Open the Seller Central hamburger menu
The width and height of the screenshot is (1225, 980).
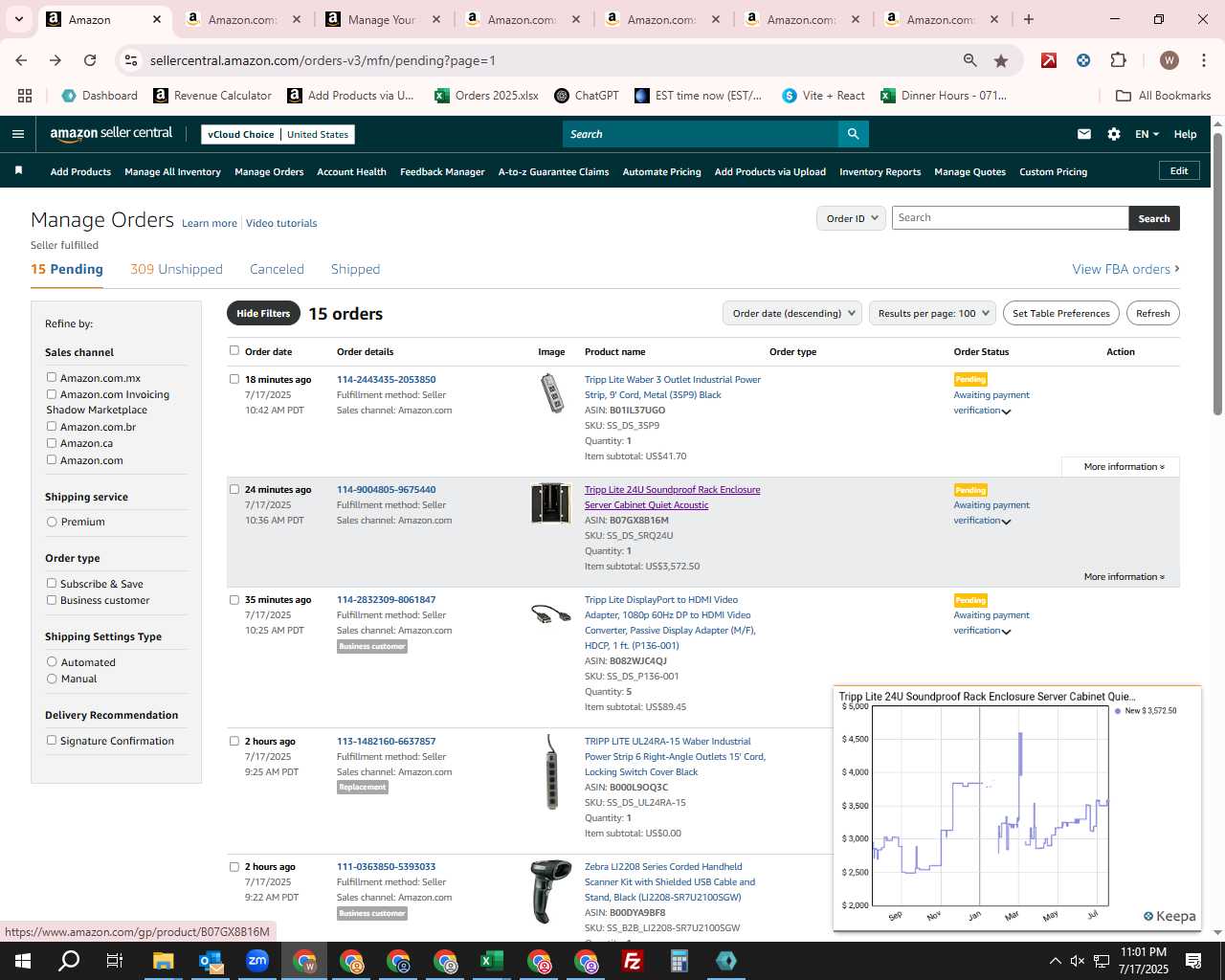(x=17, y=134)
